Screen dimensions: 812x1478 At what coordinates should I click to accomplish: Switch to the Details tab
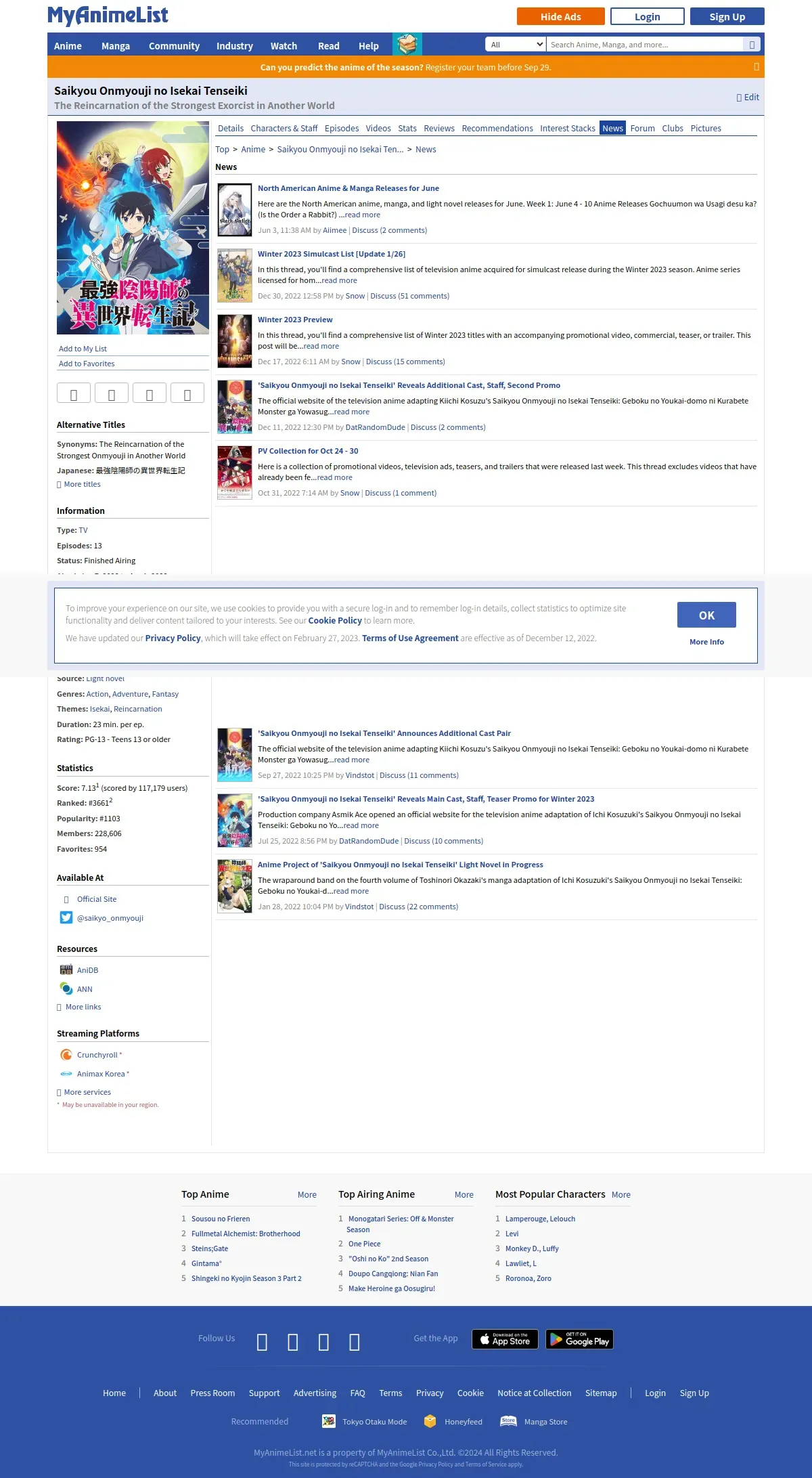(x=231, y=128)
